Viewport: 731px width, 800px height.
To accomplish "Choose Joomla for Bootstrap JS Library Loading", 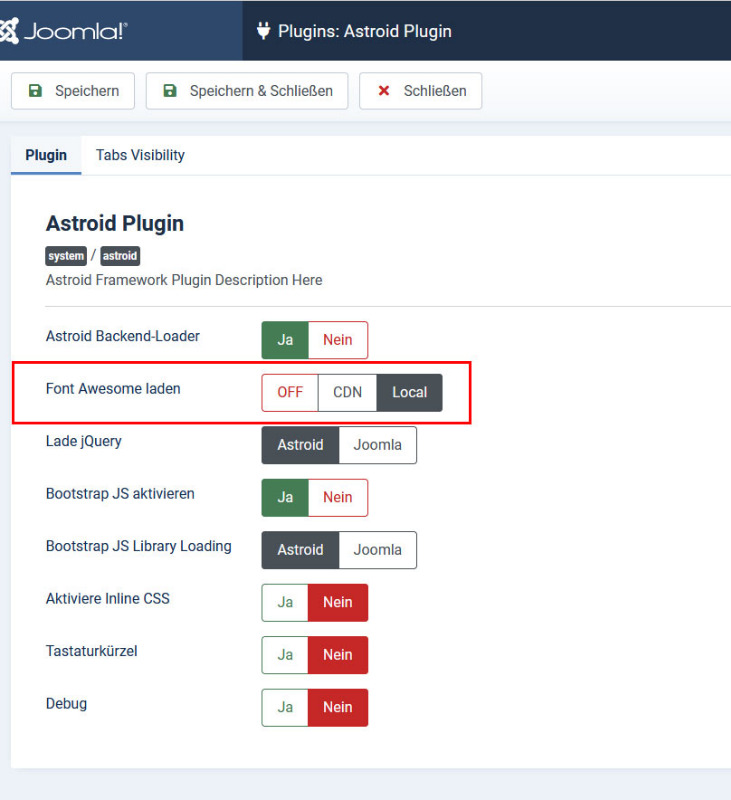I will tap(377, 550).
